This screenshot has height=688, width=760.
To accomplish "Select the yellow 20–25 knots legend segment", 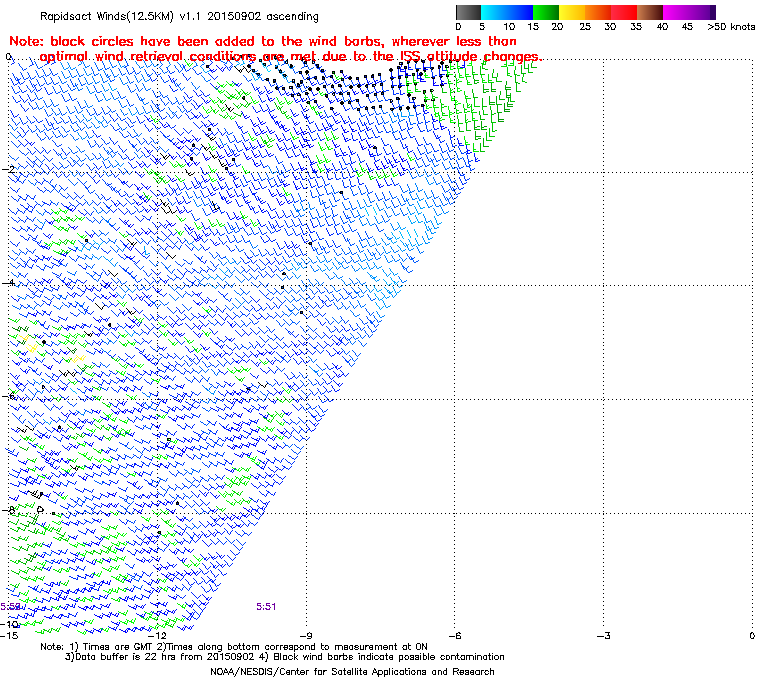I will (572, 12).
